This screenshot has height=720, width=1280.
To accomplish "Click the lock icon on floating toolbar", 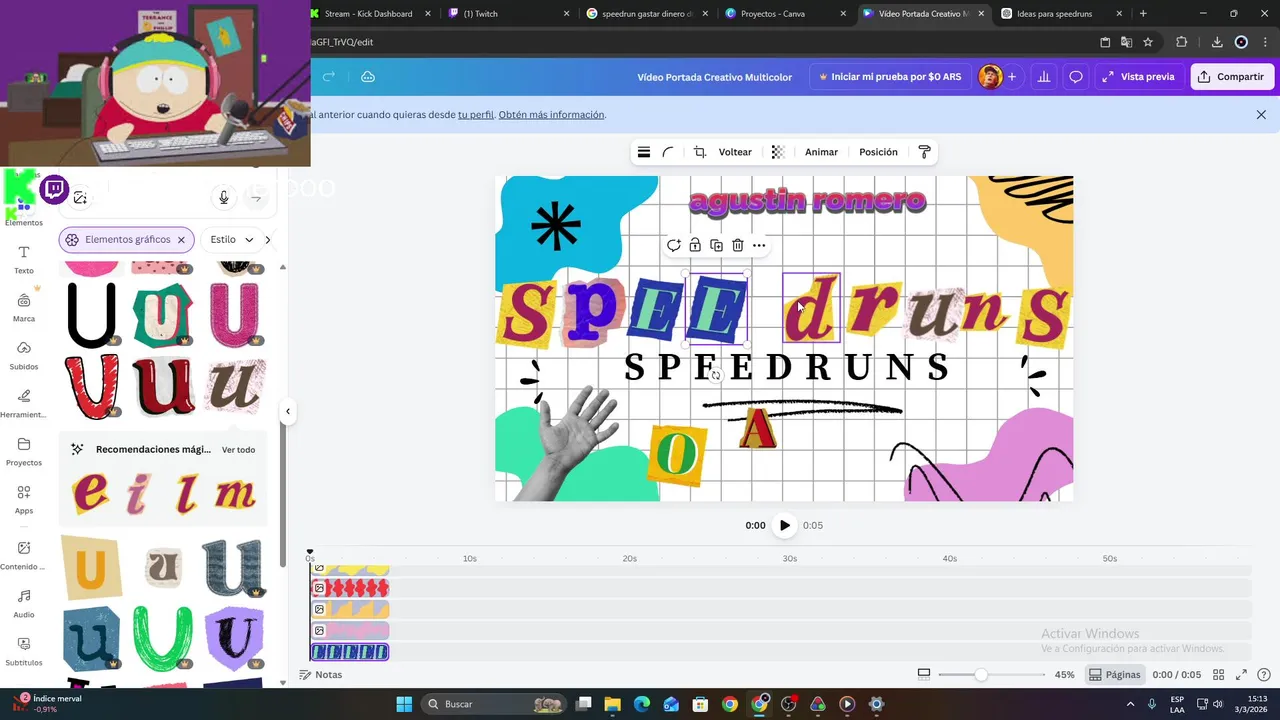I will (x=695, y=245).
